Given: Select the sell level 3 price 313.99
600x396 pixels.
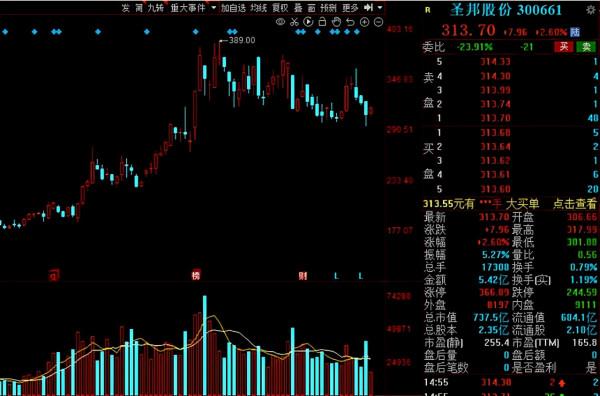Looking at the screenshot, I should tap(496, 90).
